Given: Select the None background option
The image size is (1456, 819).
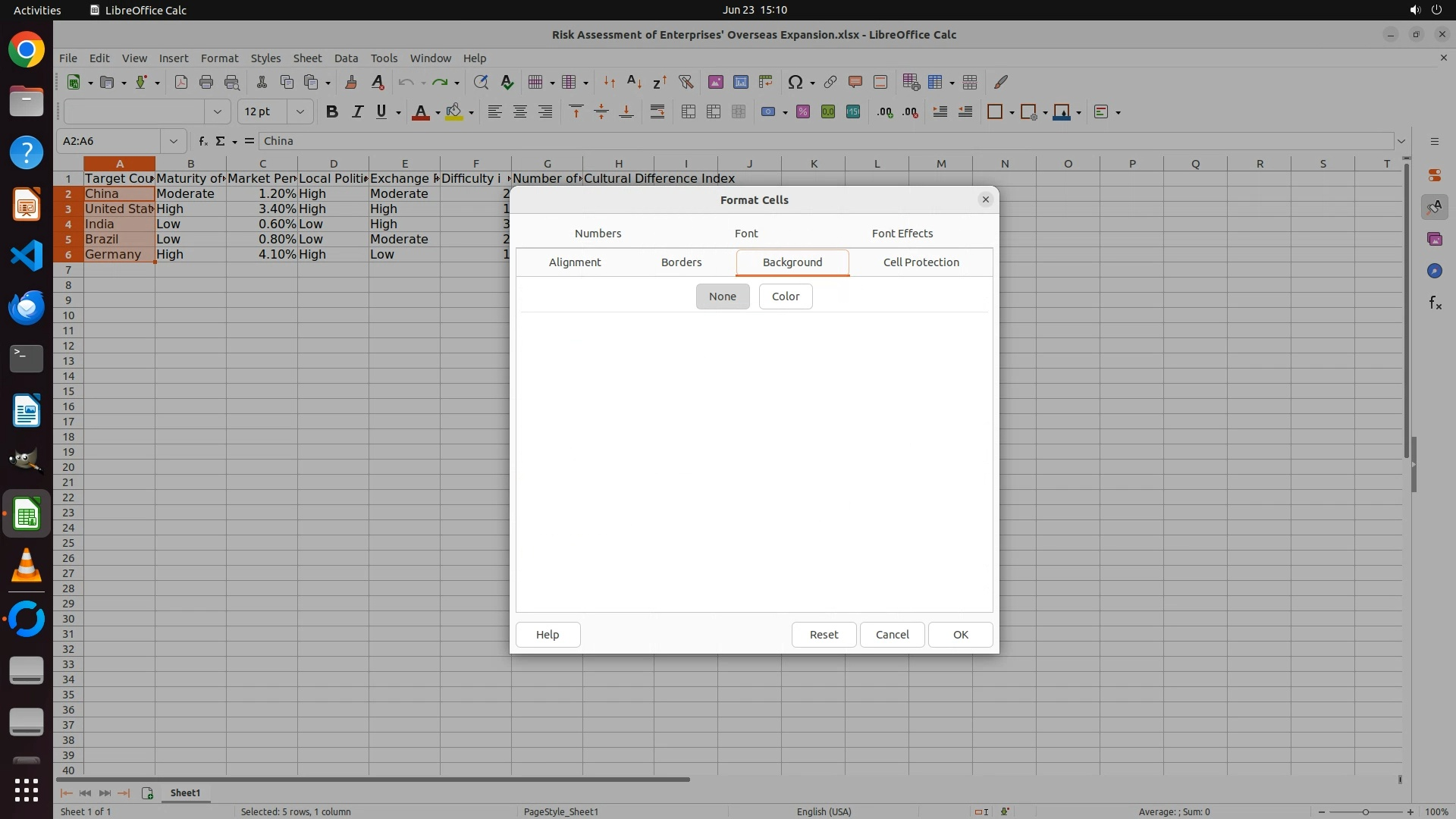Looking at the screenshot, I should tap(722, 297).
